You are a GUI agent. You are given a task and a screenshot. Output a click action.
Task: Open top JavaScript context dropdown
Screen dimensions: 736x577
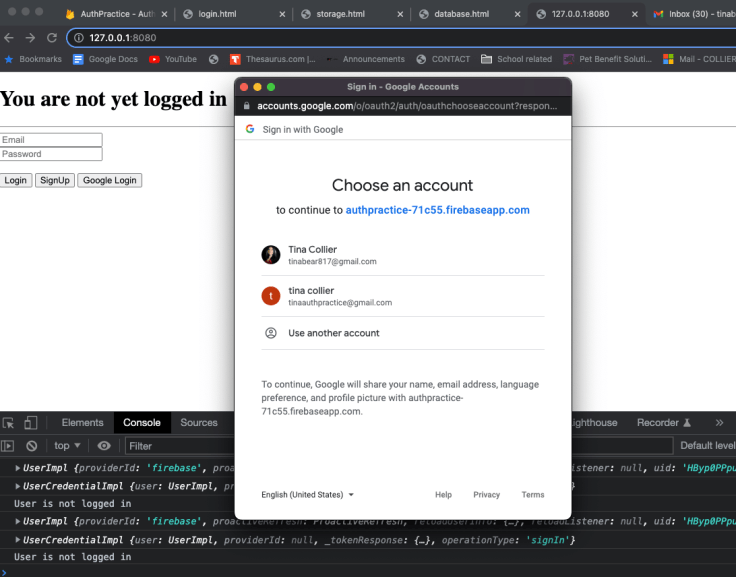coord(67,446)
